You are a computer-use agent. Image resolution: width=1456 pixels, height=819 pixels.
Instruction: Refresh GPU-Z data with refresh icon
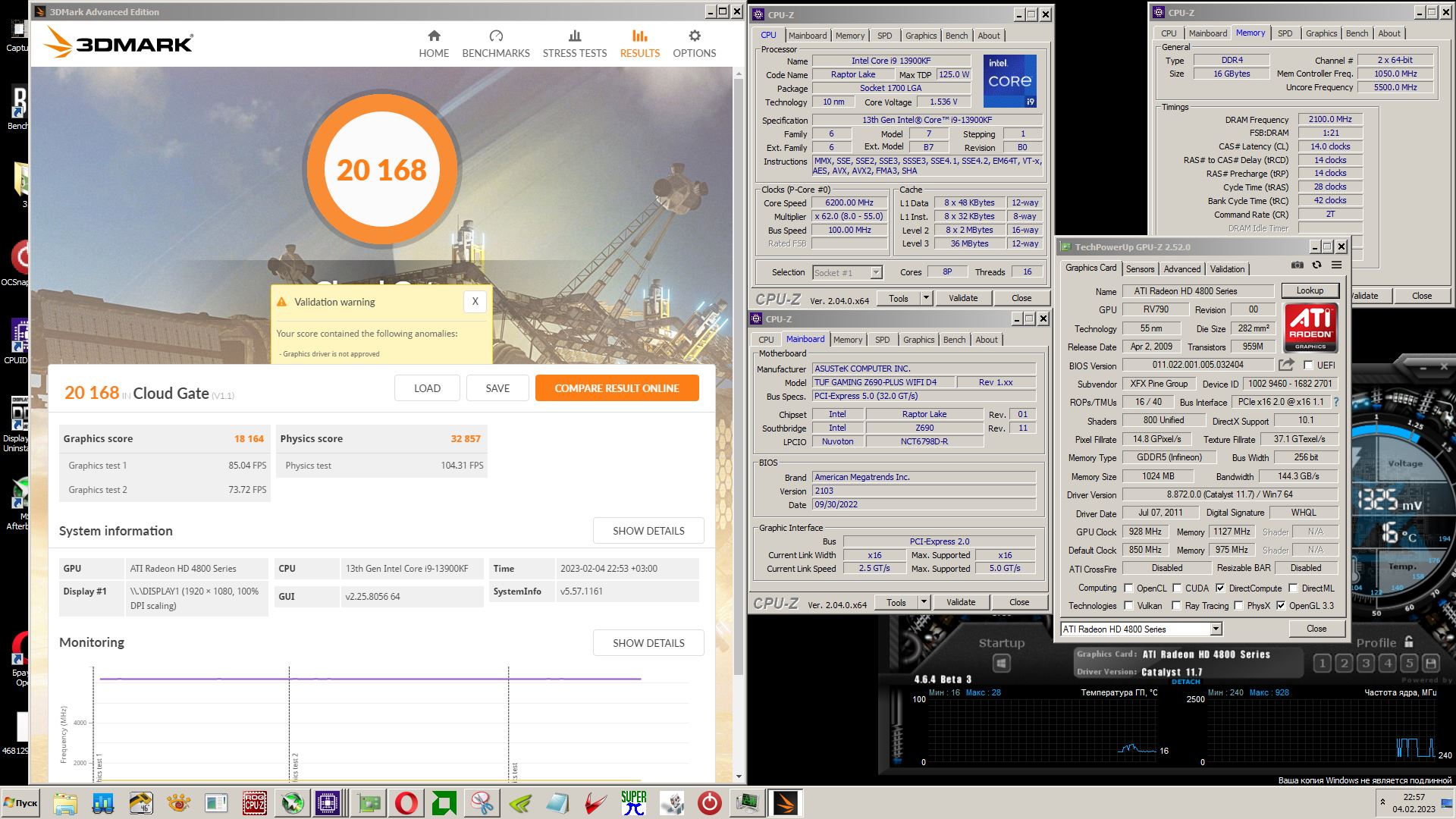pos(1317,265)
